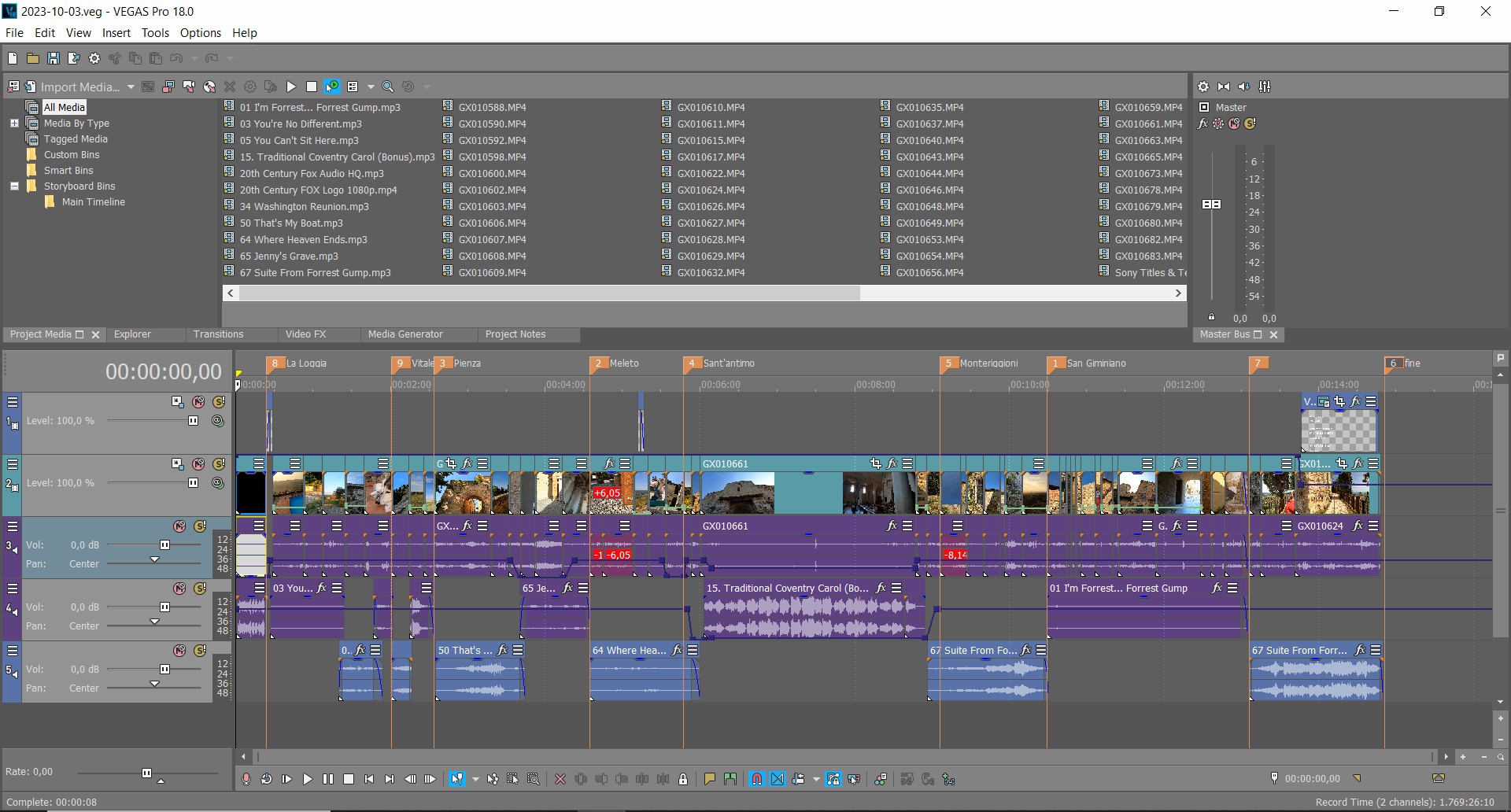Toggle Enable Snapping magnet icon
This screenshot has height=812, width=1511.
pyautogui.click(x=756, y=779)
